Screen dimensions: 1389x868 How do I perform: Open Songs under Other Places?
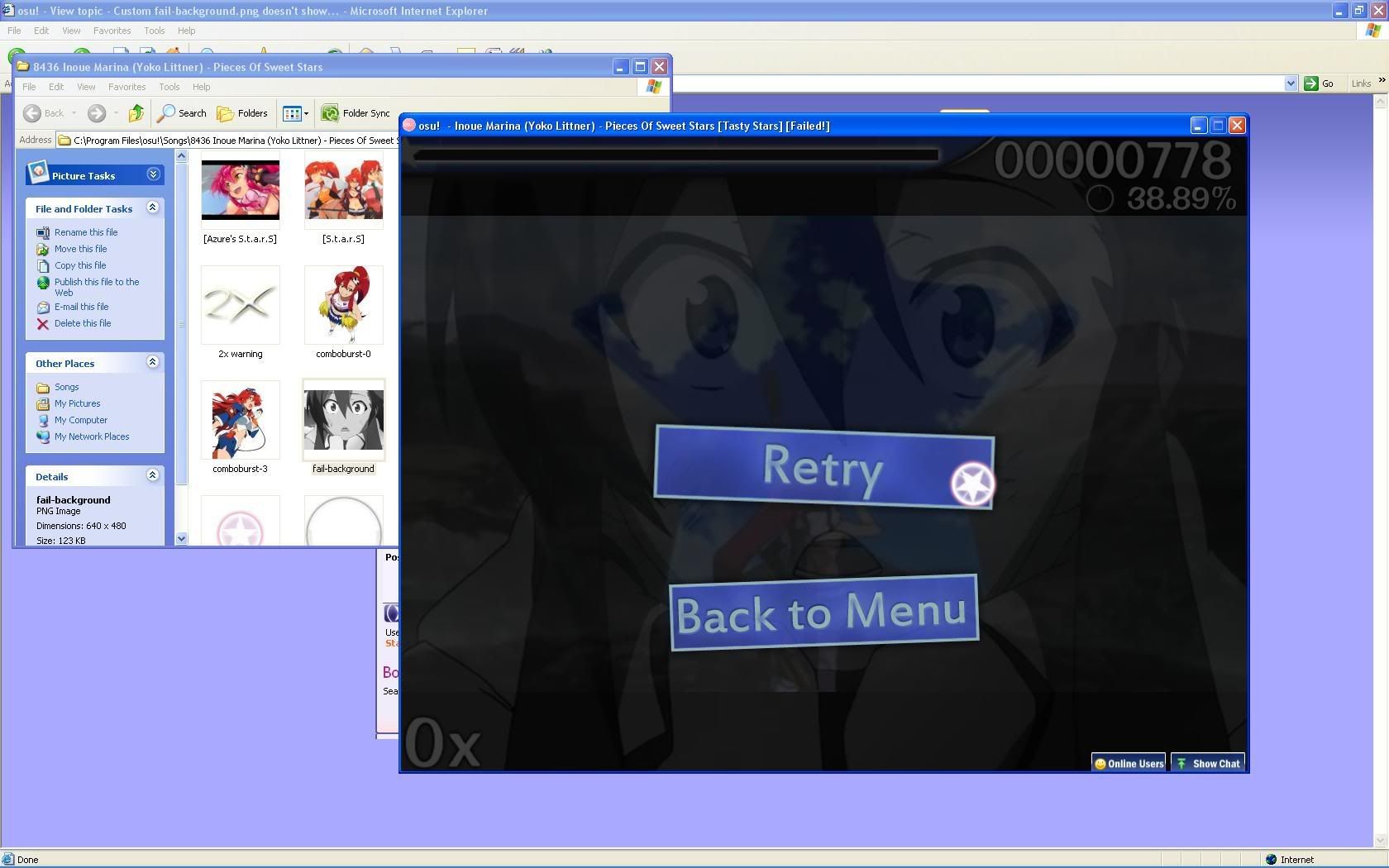coord(66,387)
